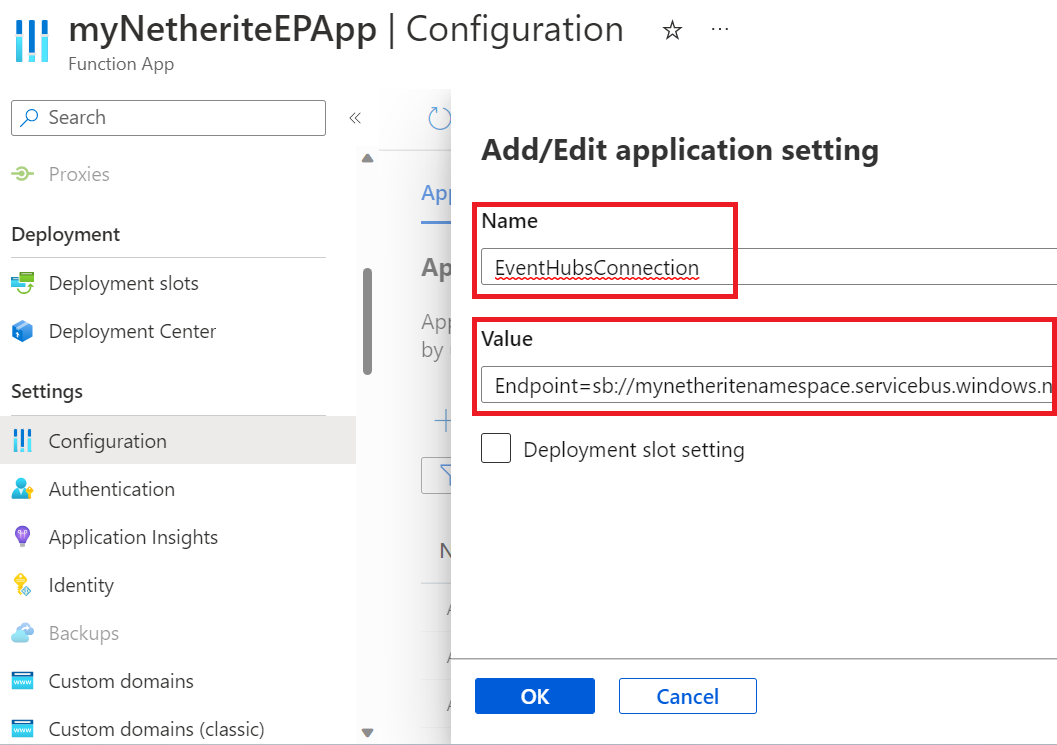Confirm the setting by clicking OK
Screen dimensions: 1057x745
[x=534, y=695]
